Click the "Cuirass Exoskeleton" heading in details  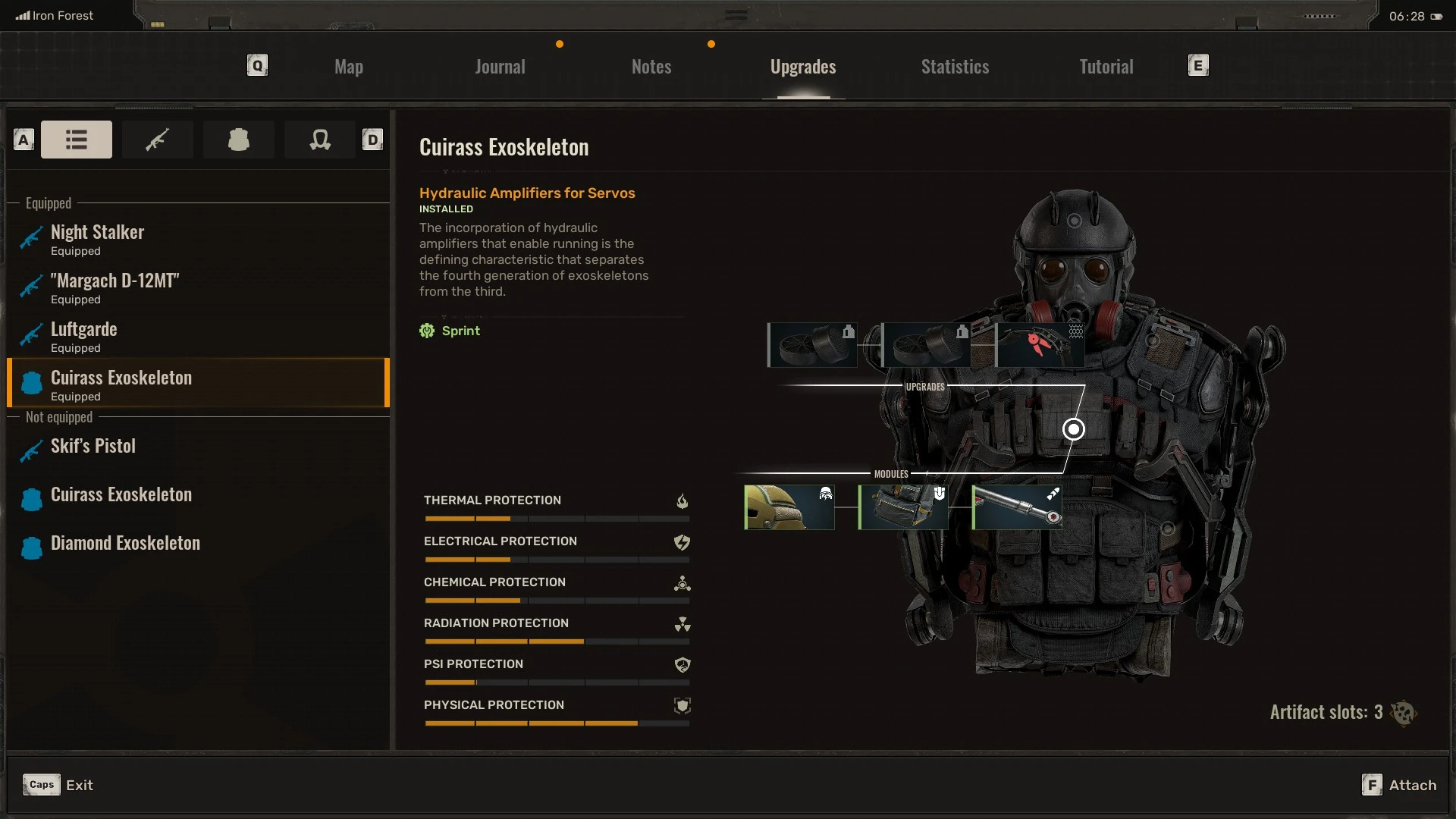[x=504, y=147]
